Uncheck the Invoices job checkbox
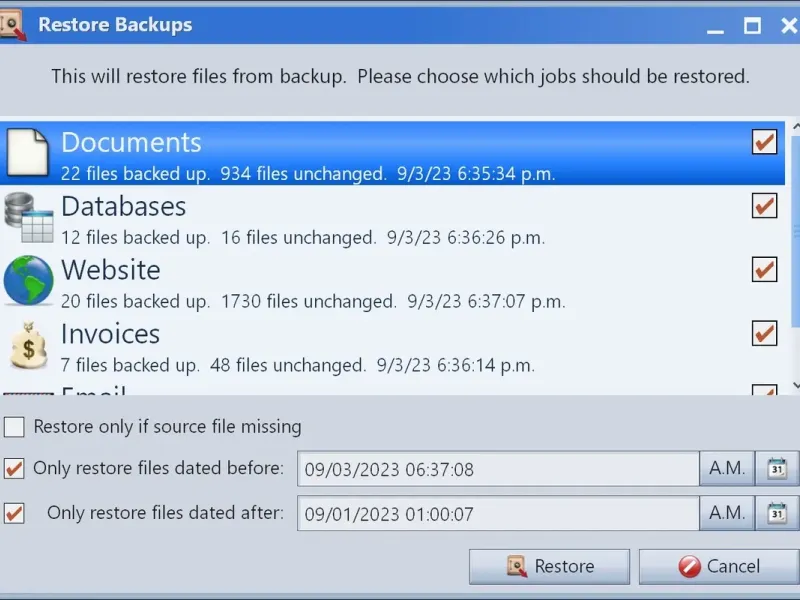Screen dimensions: 800x600 [764, 333]
